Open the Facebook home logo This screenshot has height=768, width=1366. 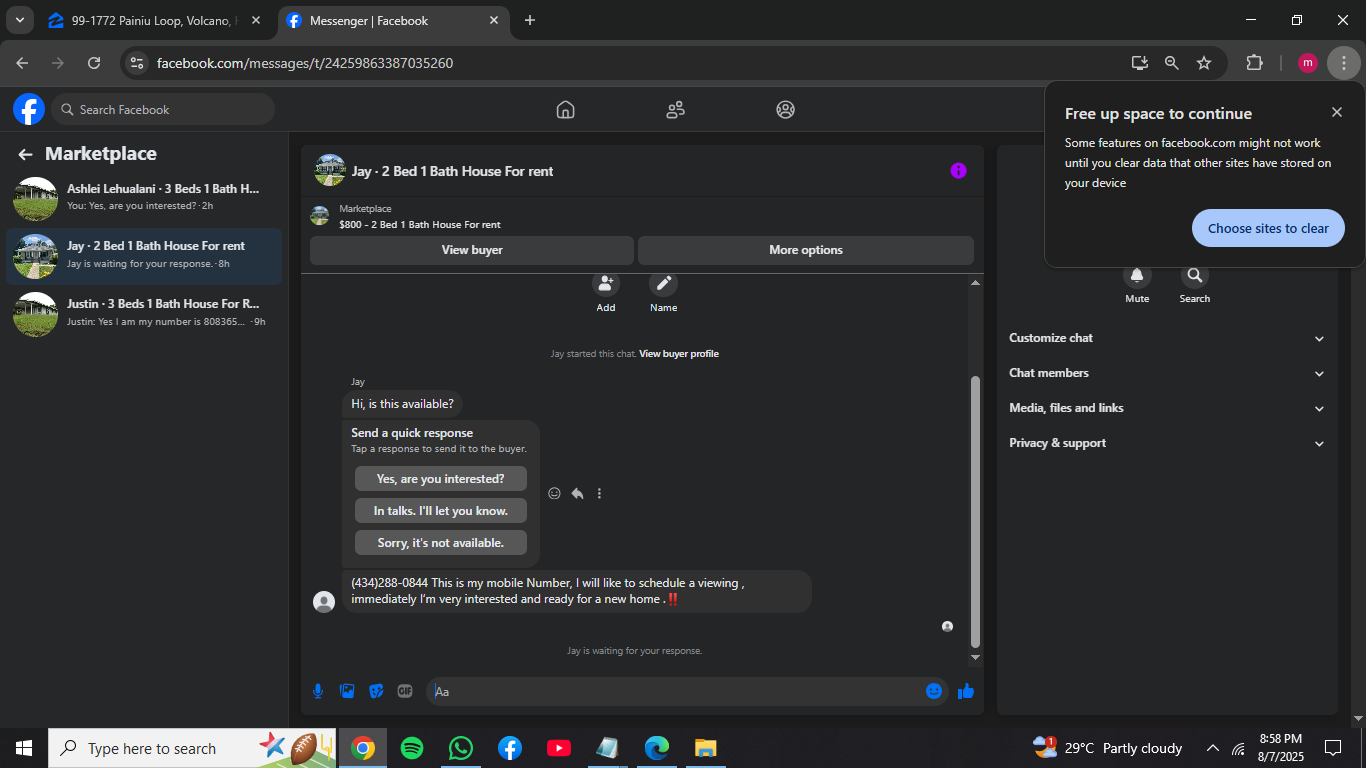click(29, 109)
